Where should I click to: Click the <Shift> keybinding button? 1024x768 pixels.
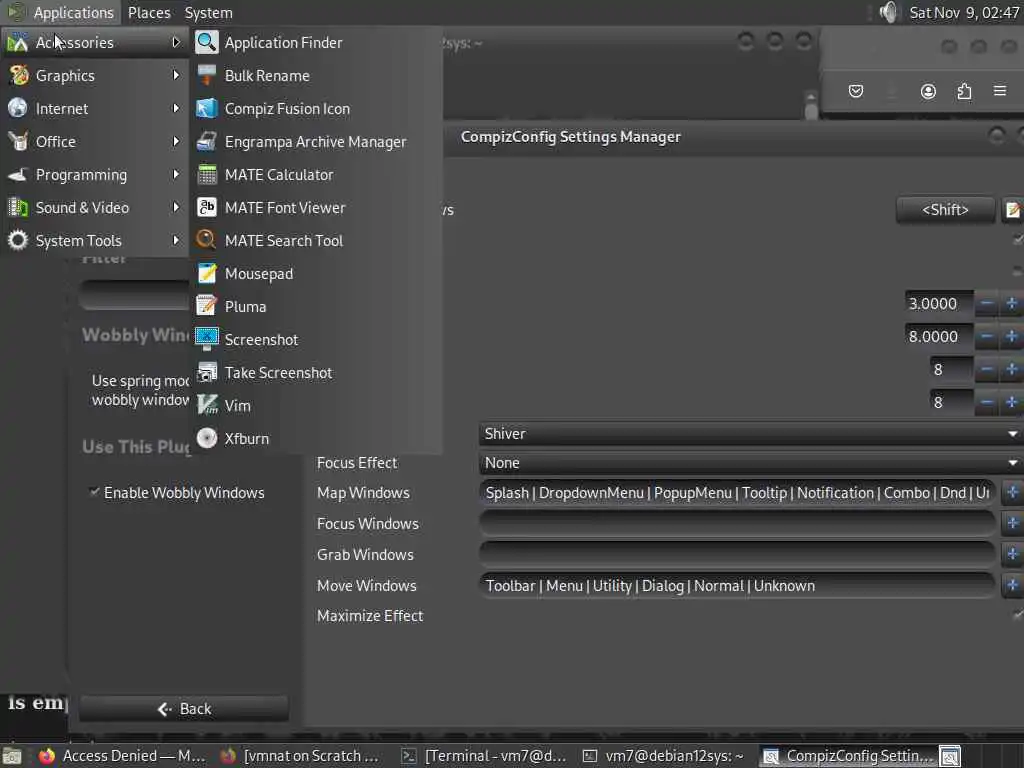coord(945,210)
